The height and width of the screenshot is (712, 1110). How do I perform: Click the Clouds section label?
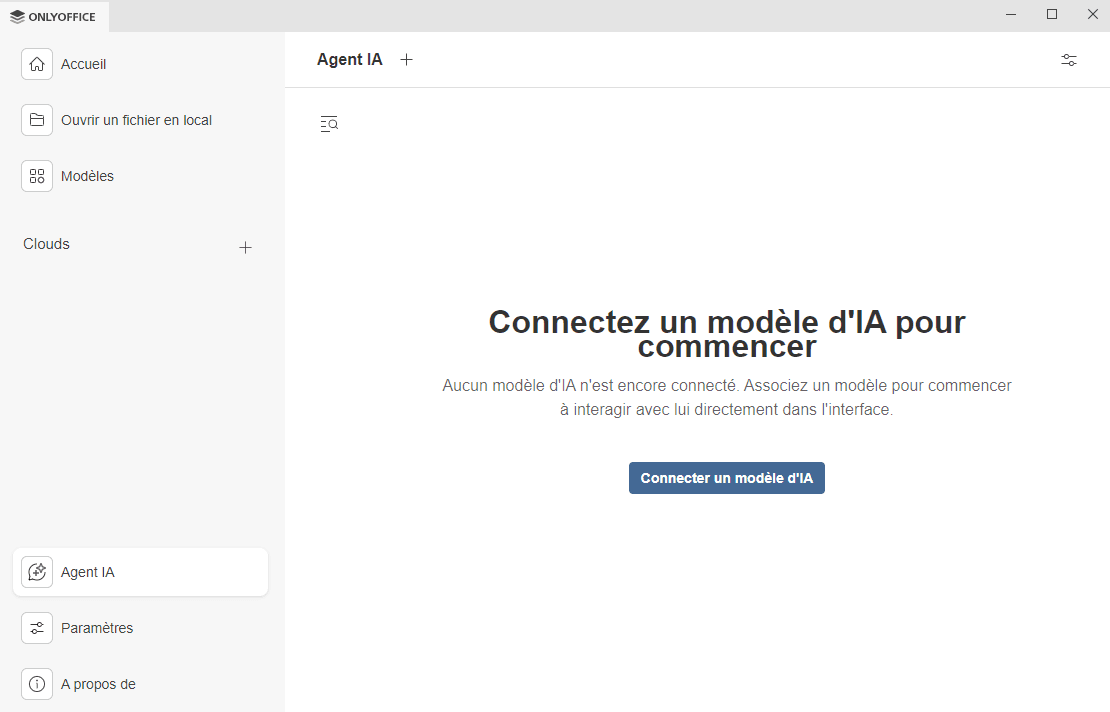(x=47, y=244)
